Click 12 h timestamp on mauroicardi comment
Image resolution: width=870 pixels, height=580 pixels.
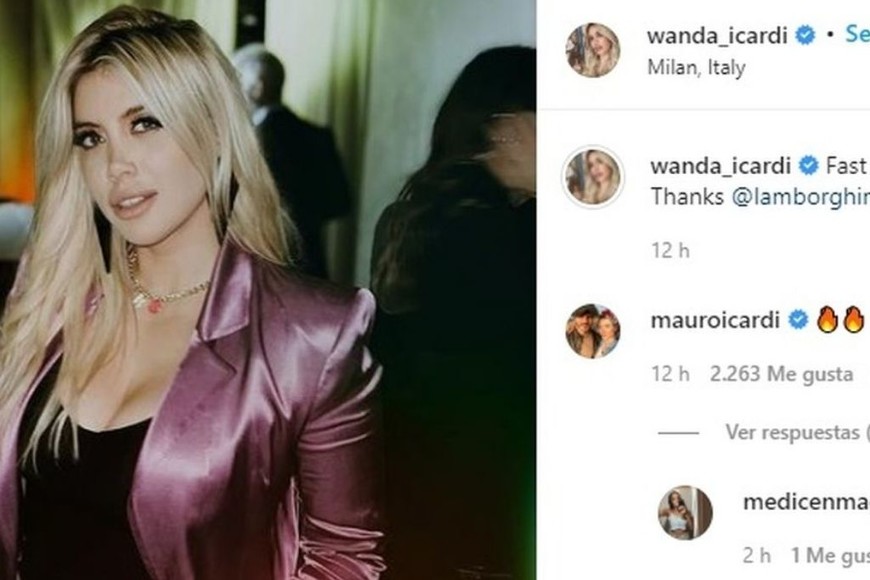[670, 374]
